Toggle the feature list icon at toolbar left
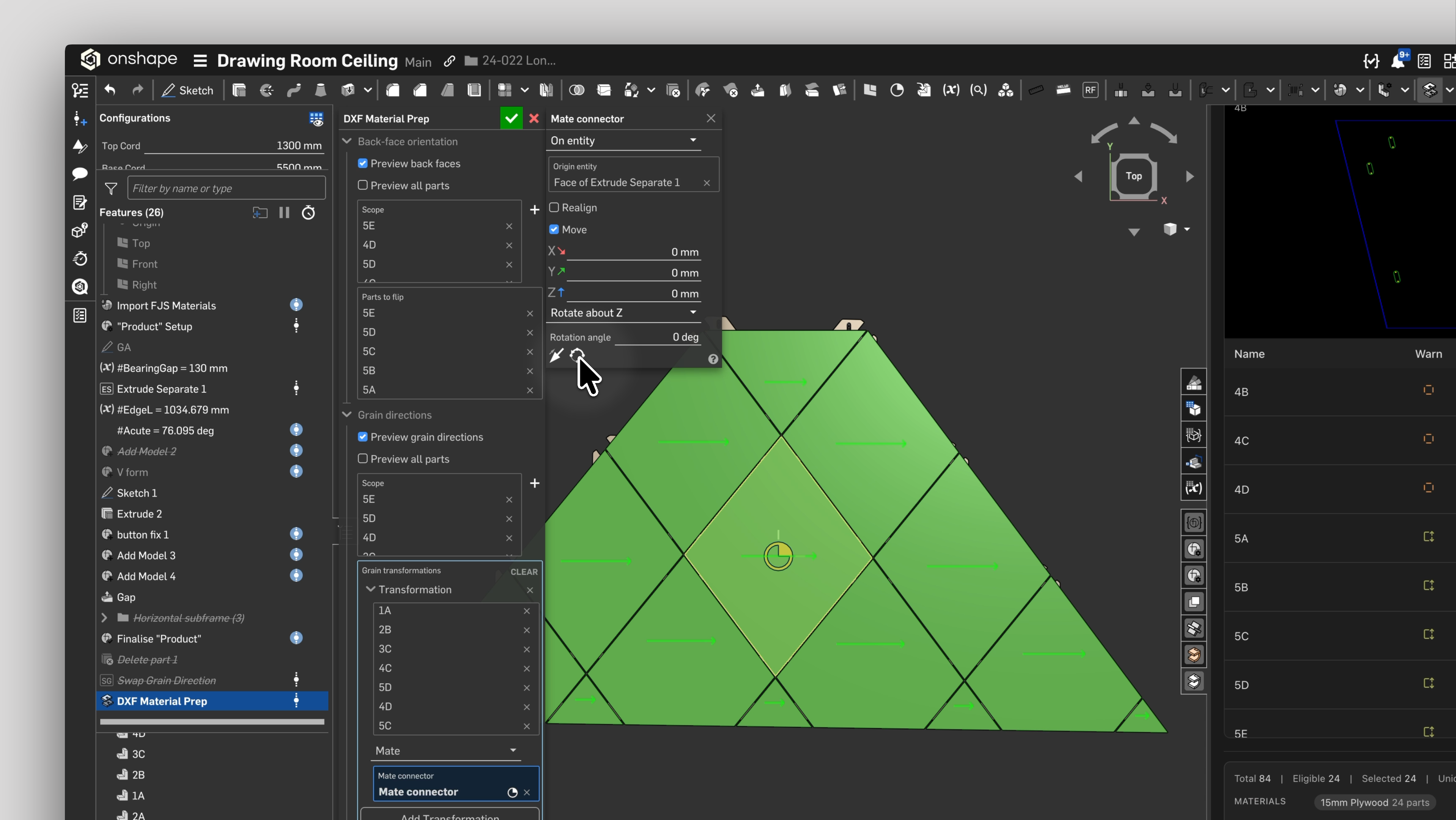Viewport: 1456px width, 820px height. [80, 90]
